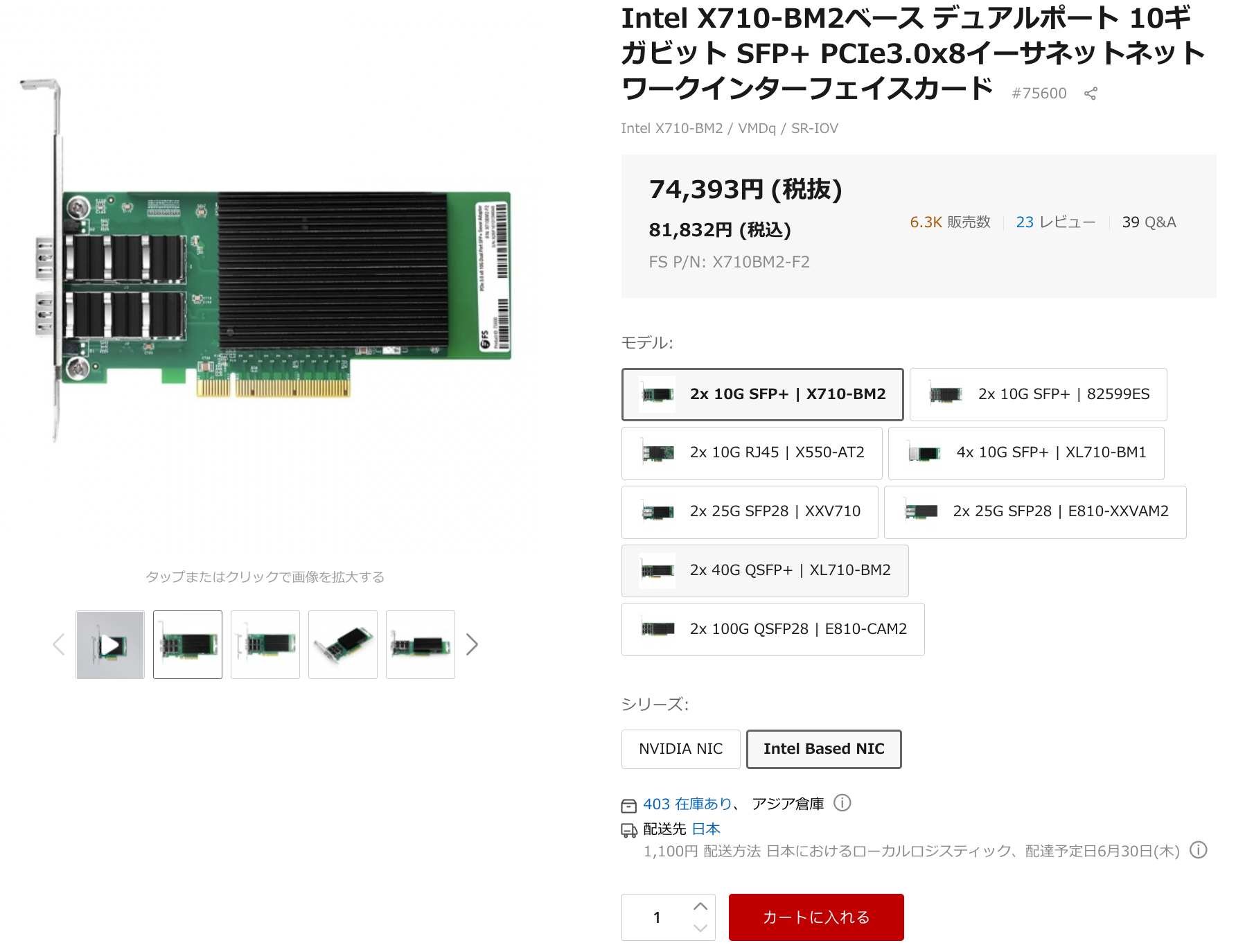Select the 2x 10G SFP+ | 82599ES model
Screen dimensions: 1236x952
click(1038, 394)
